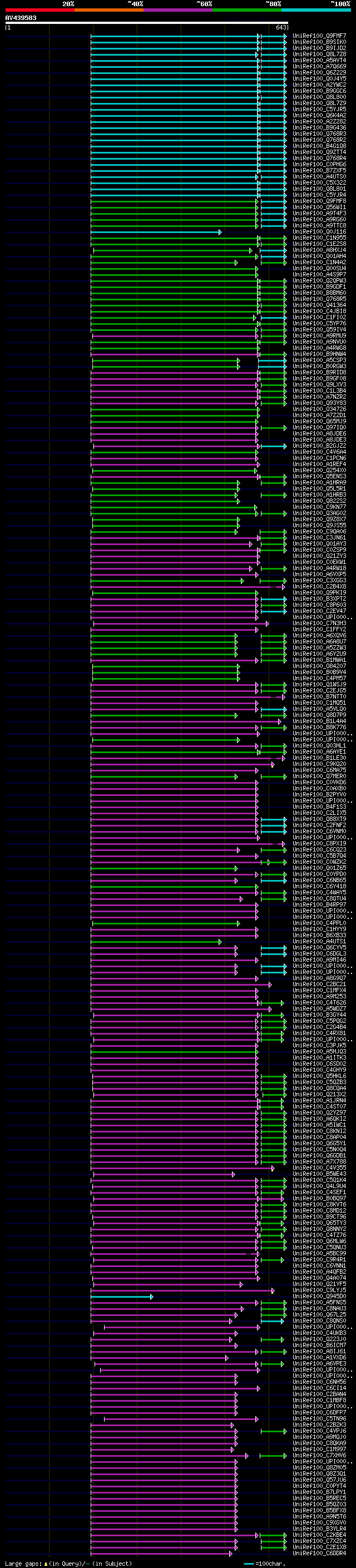Screen dimensions: 356x1568
Task: Select the UniRef100_O34726 label
Action: click(319, 409)
